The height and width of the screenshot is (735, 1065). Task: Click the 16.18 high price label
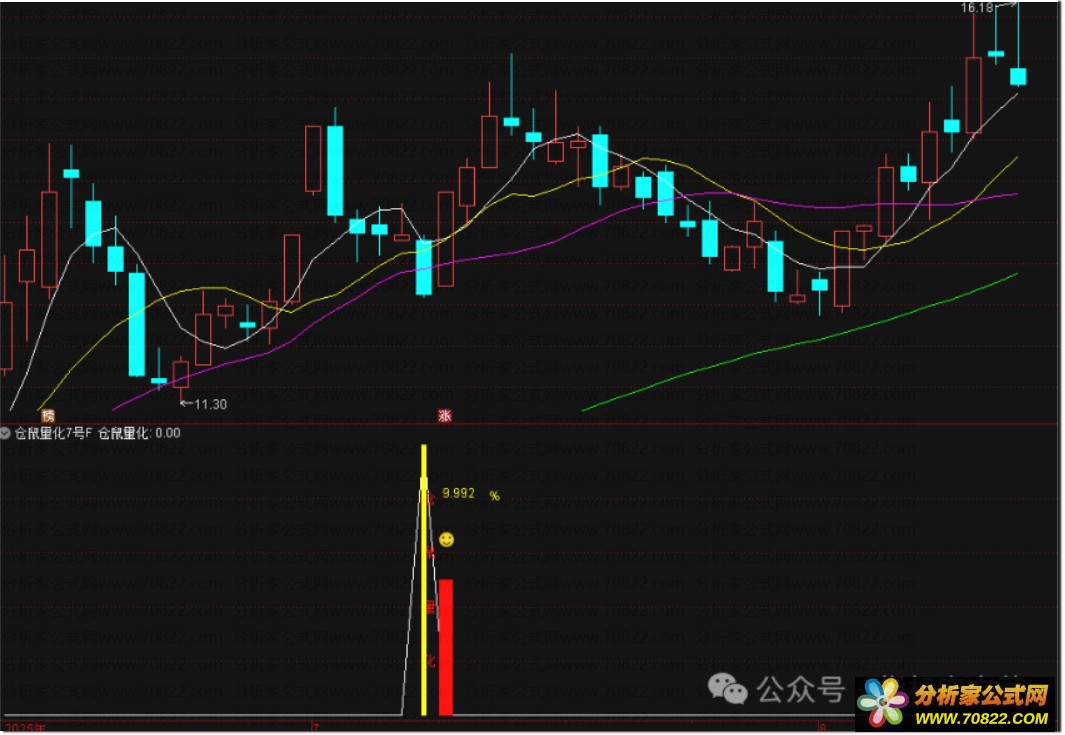(977, 7)
